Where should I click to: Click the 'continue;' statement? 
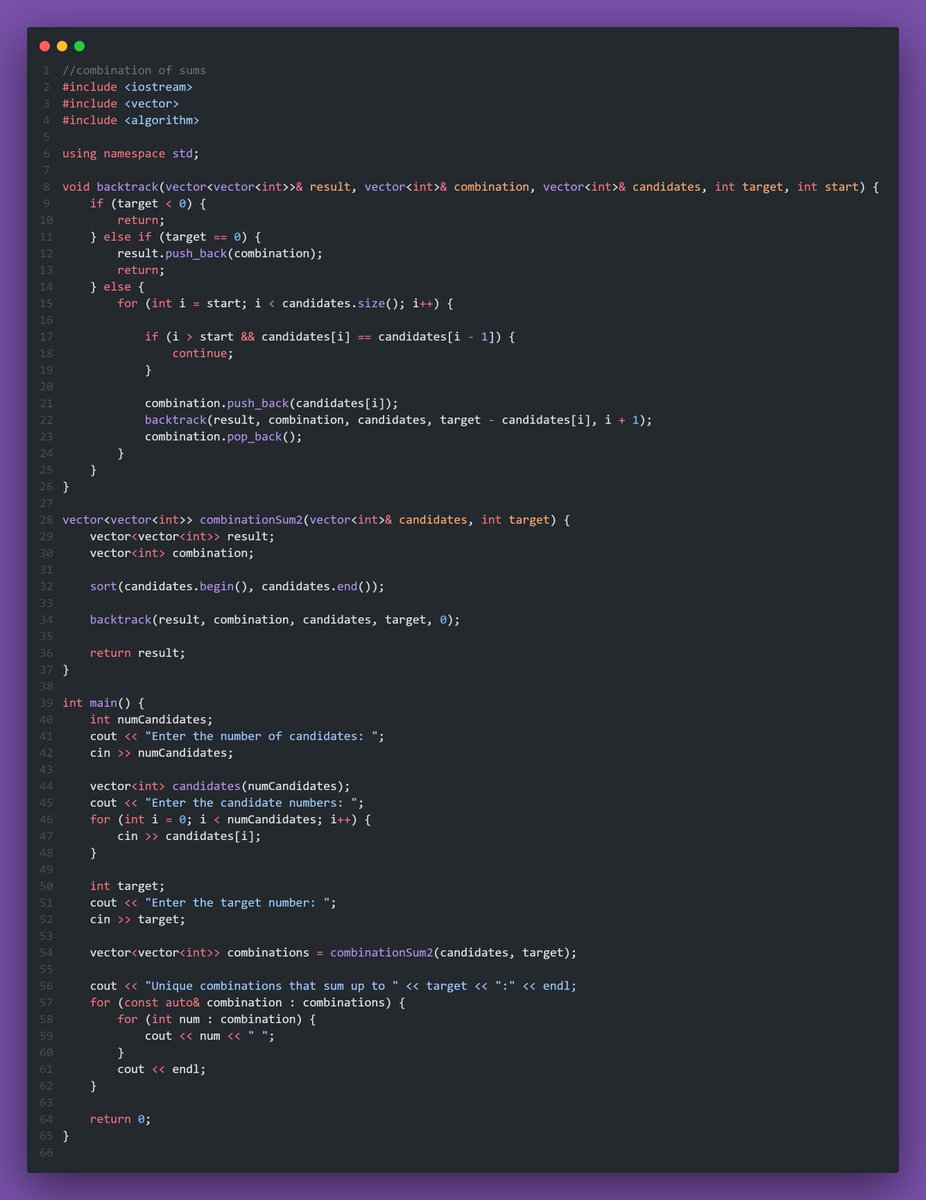pos(203,353)
